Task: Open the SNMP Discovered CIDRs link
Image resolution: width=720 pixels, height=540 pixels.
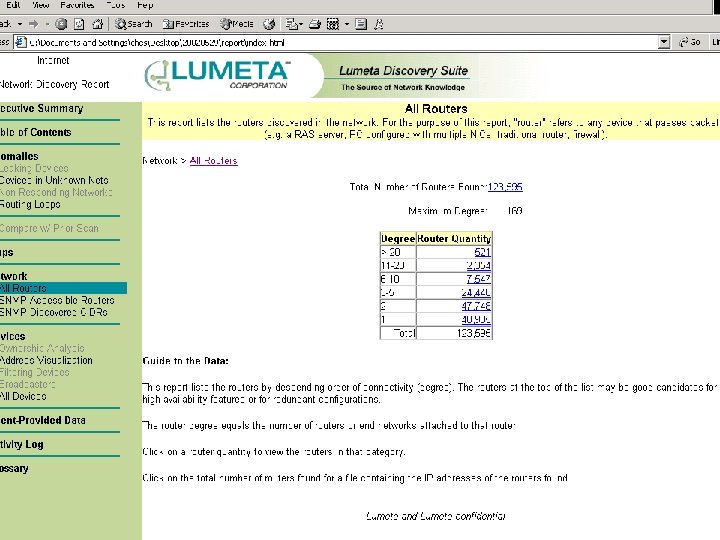Action: point(54,312)
